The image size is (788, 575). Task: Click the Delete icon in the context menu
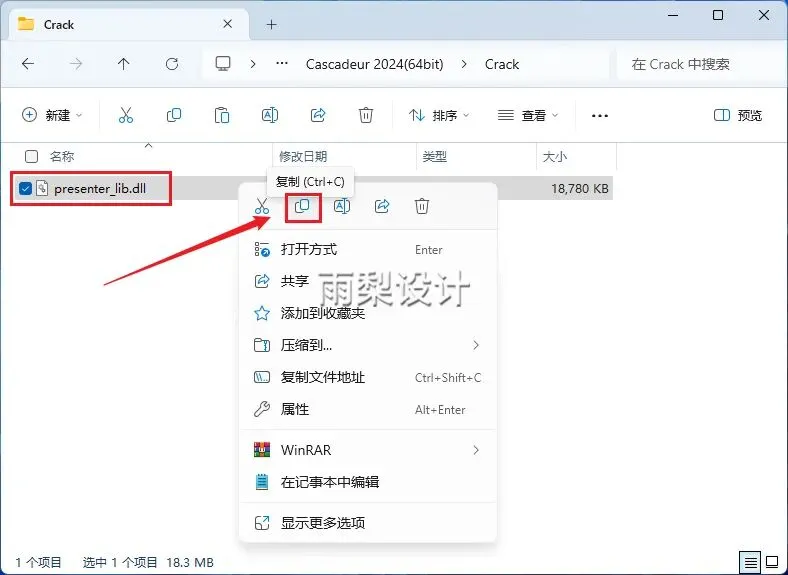tap(422, 206)
